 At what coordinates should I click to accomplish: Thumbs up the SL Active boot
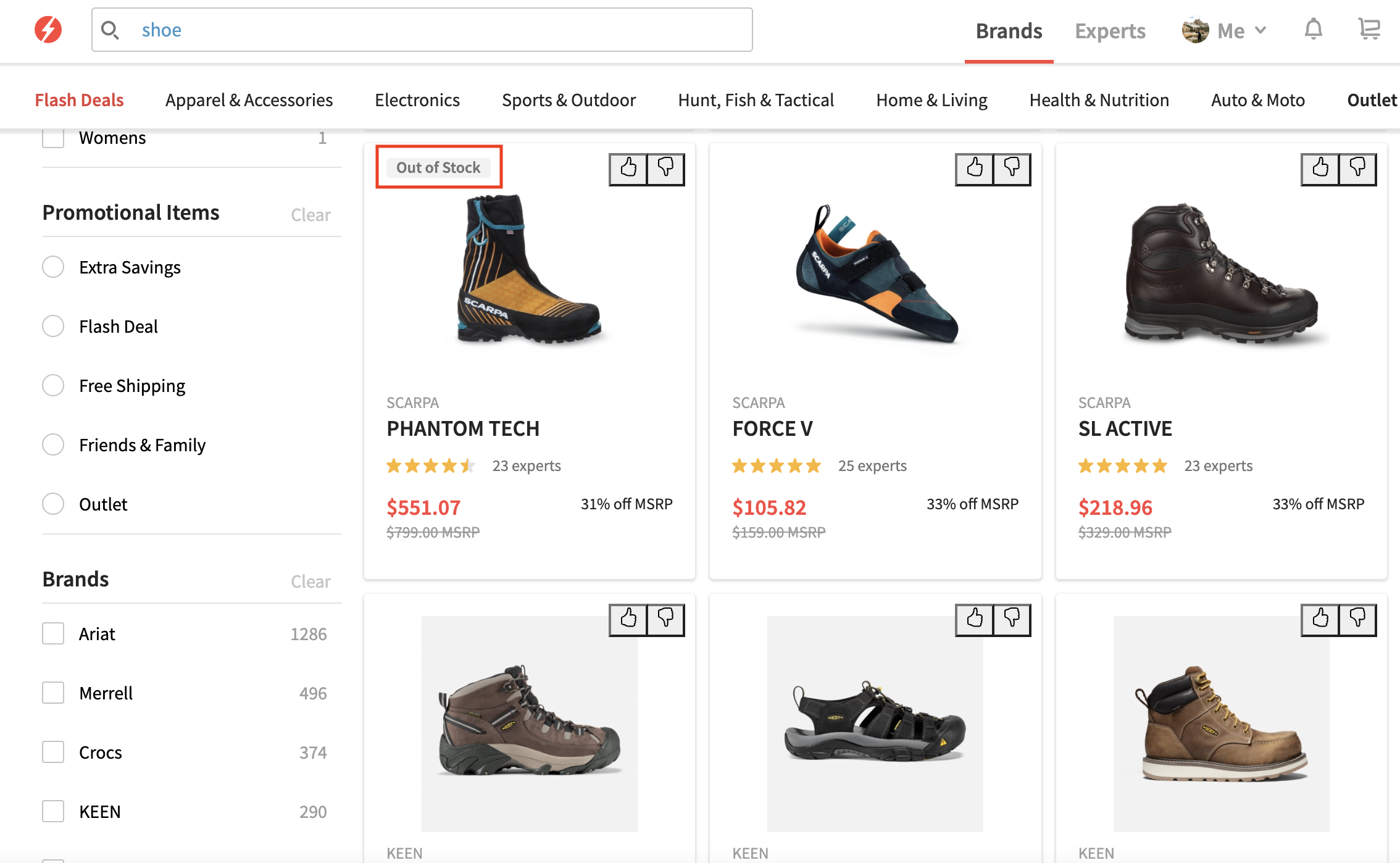(1320, 169)
